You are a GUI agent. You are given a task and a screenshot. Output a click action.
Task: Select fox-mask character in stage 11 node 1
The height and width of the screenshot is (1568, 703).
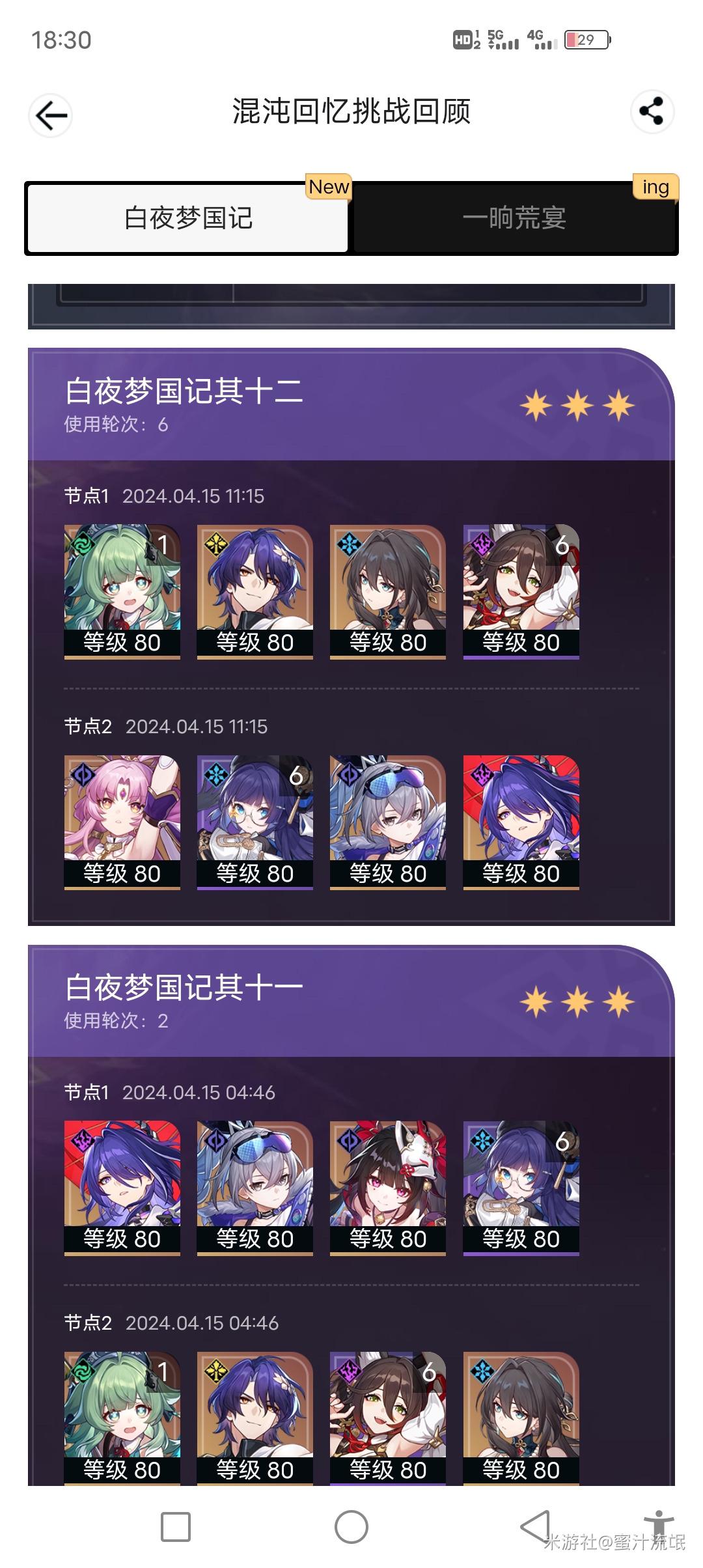(388, 1188)
